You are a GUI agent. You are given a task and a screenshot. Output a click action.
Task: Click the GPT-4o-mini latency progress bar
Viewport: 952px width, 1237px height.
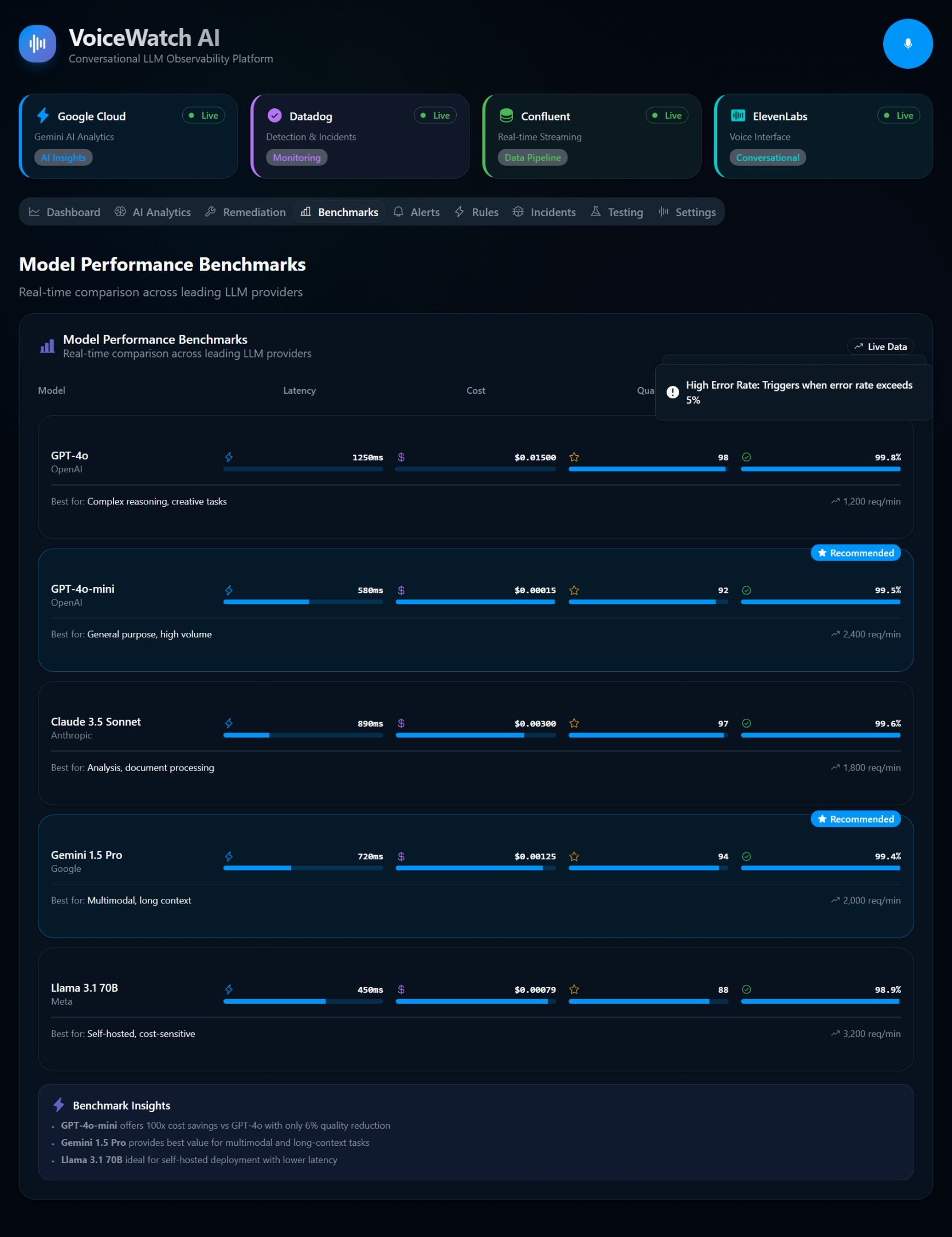[303, 602]
